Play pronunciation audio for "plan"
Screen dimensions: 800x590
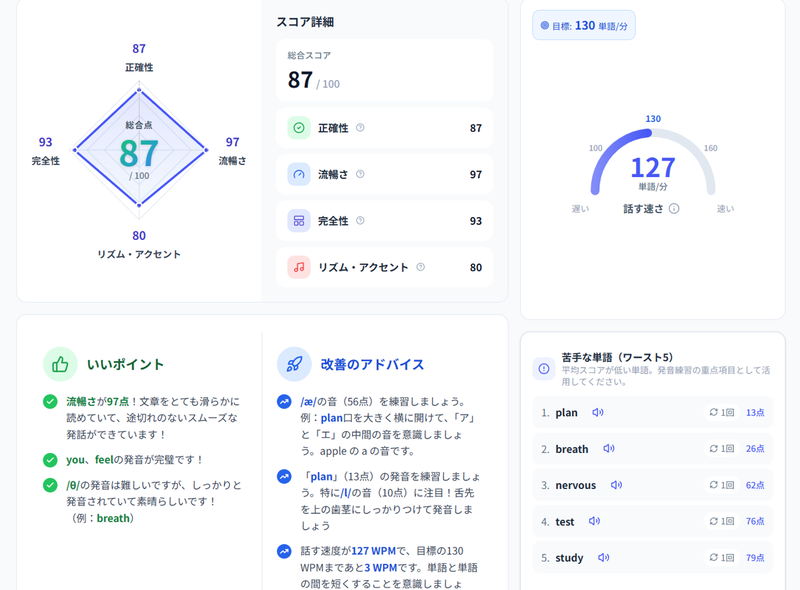point(599,412)
